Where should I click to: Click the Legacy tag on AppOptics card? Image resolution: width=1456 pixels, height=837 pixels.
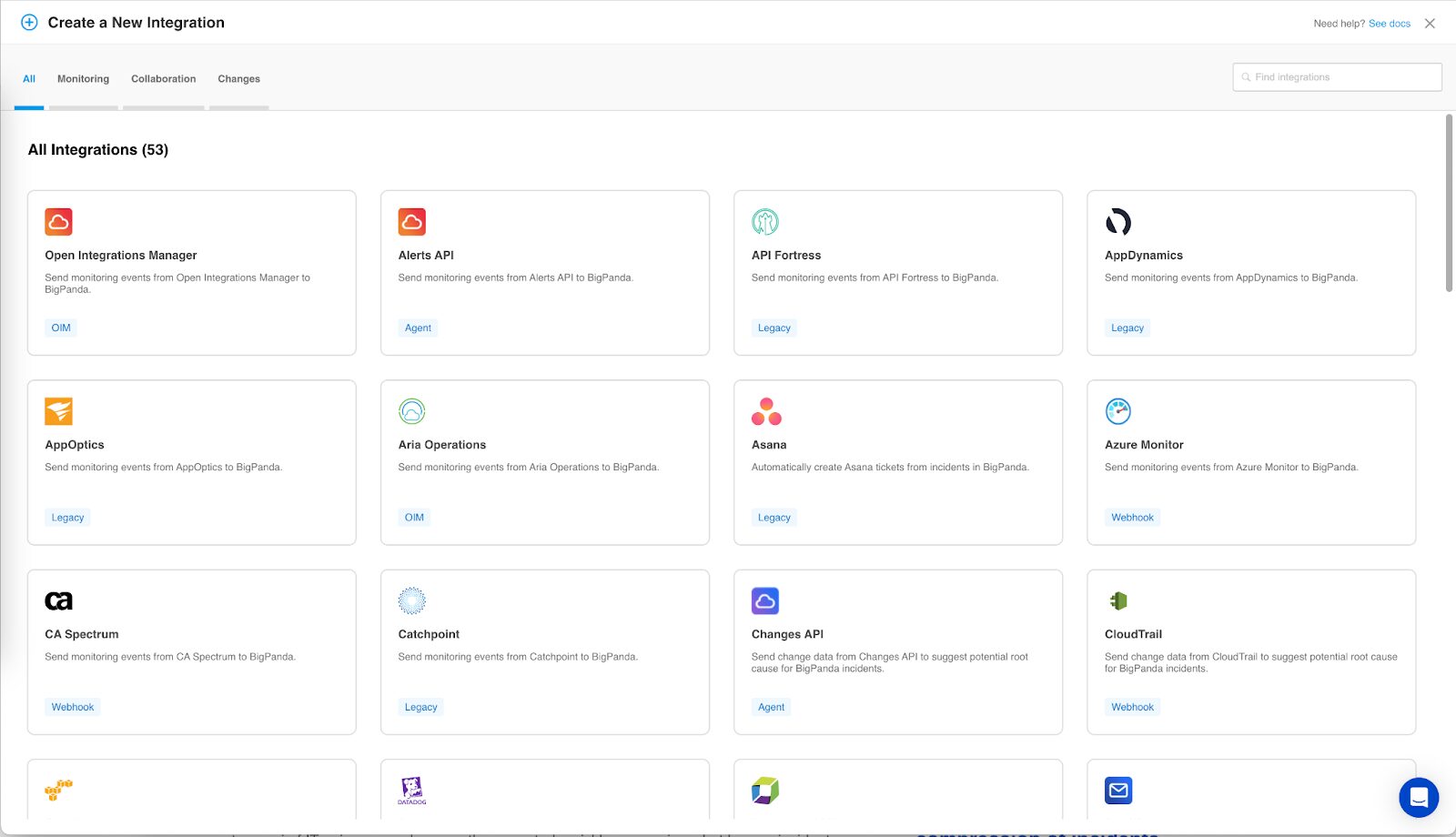click(x=67, y=518)
